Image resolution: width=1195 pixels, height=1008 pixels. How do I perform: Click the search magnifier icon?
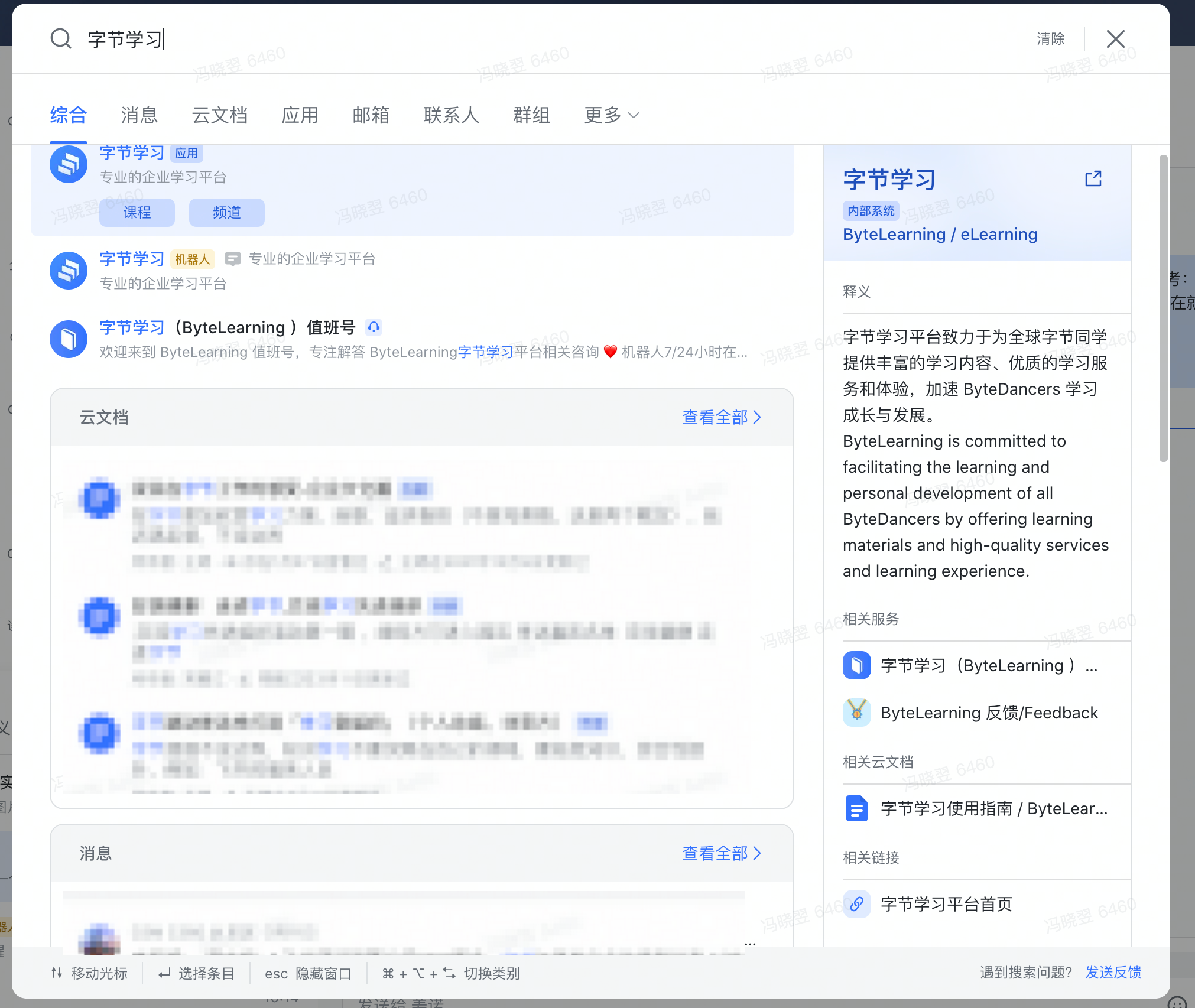[x=60, y=39]
